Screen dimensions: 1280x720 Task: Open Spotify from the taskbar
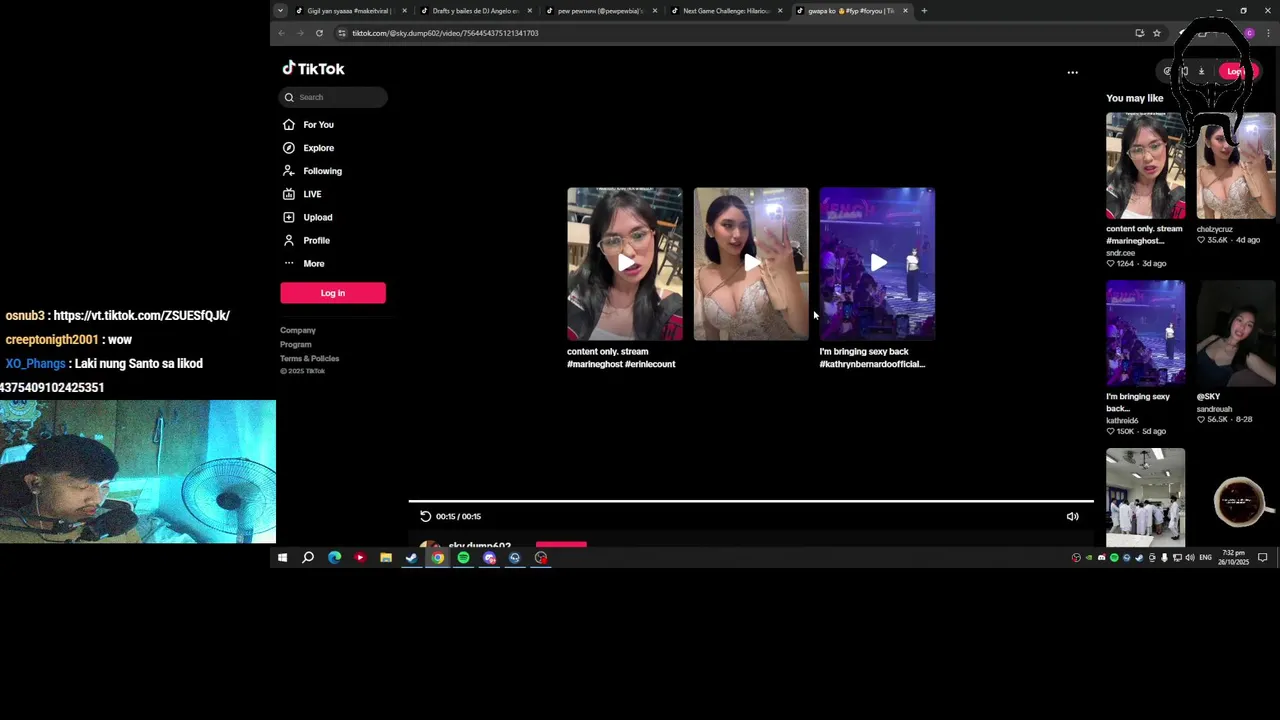[x=463, y=558]
